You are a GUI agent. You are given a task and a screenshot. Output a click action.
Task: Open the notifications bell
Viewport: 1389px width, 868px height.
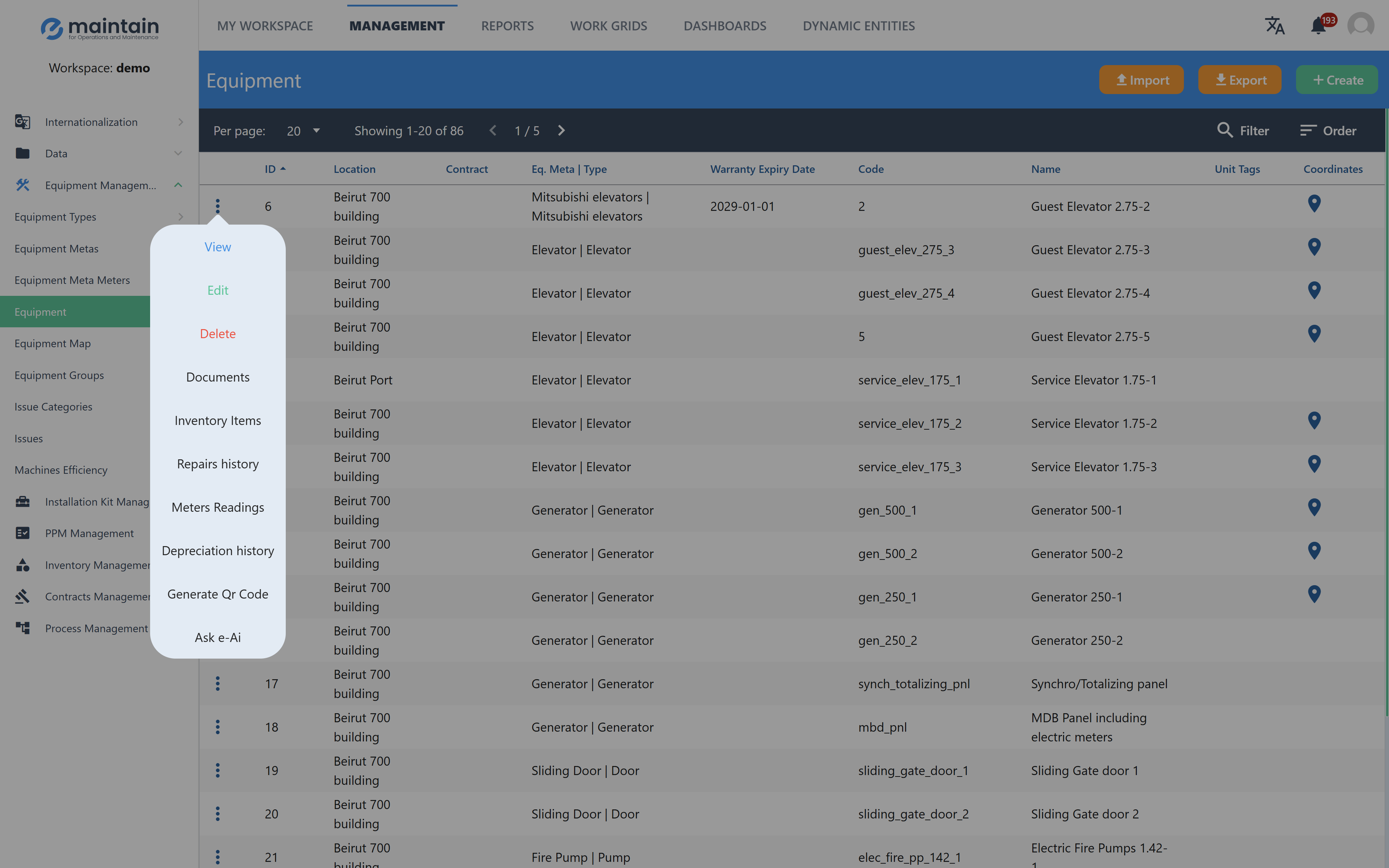[x=1318, y=26]
